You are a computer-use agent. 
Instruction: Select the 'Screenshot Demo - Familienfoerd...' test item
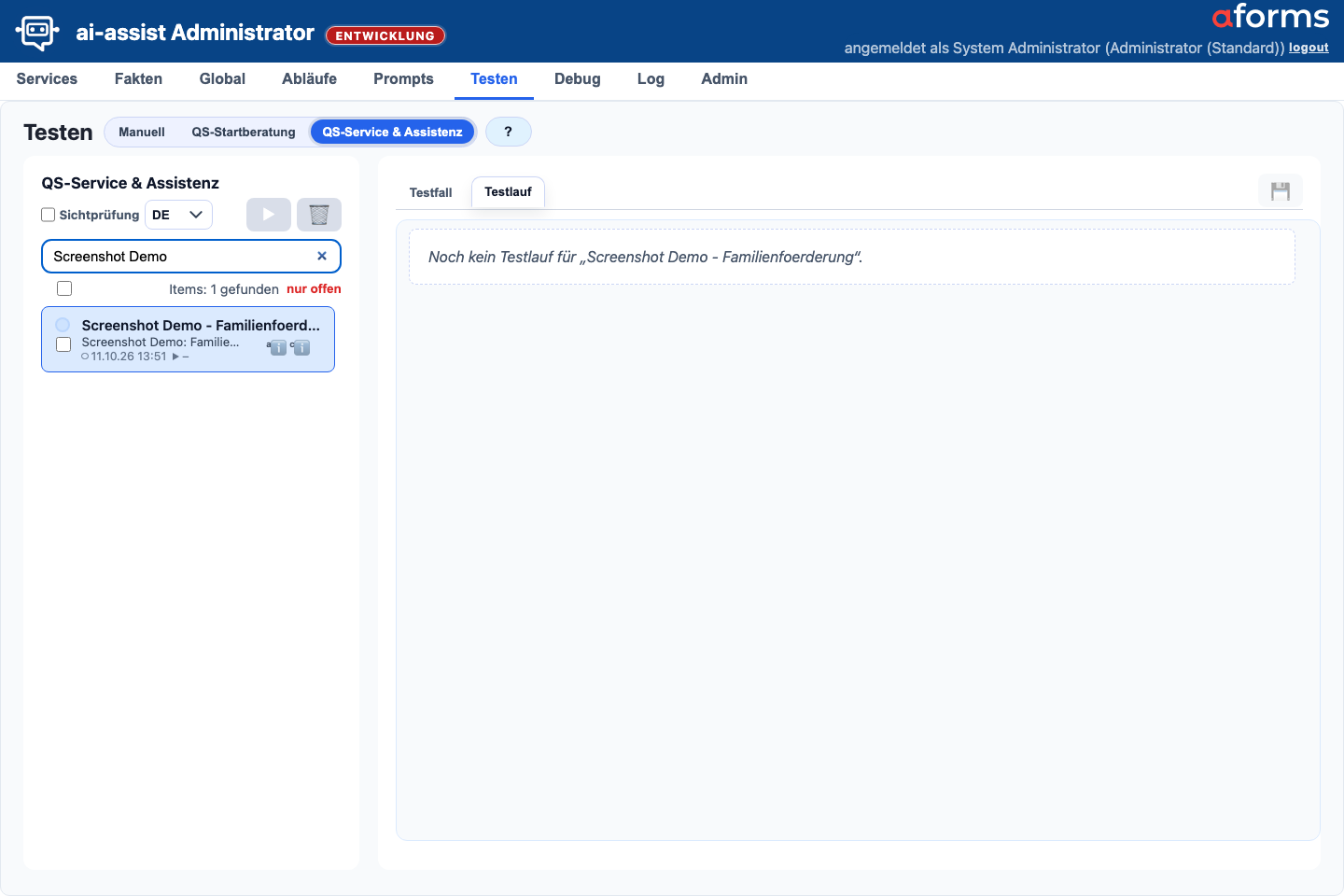pyautogui.click(x=189, y=340)
